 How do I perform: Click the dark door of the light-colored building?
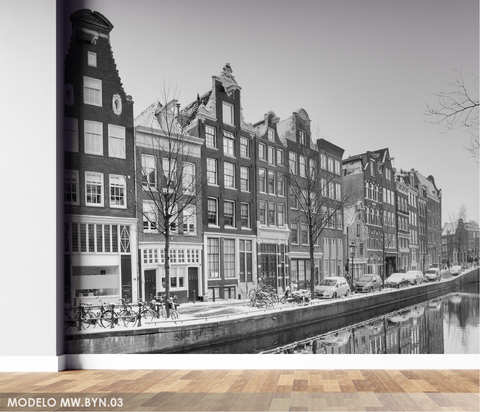coord(150,285)
